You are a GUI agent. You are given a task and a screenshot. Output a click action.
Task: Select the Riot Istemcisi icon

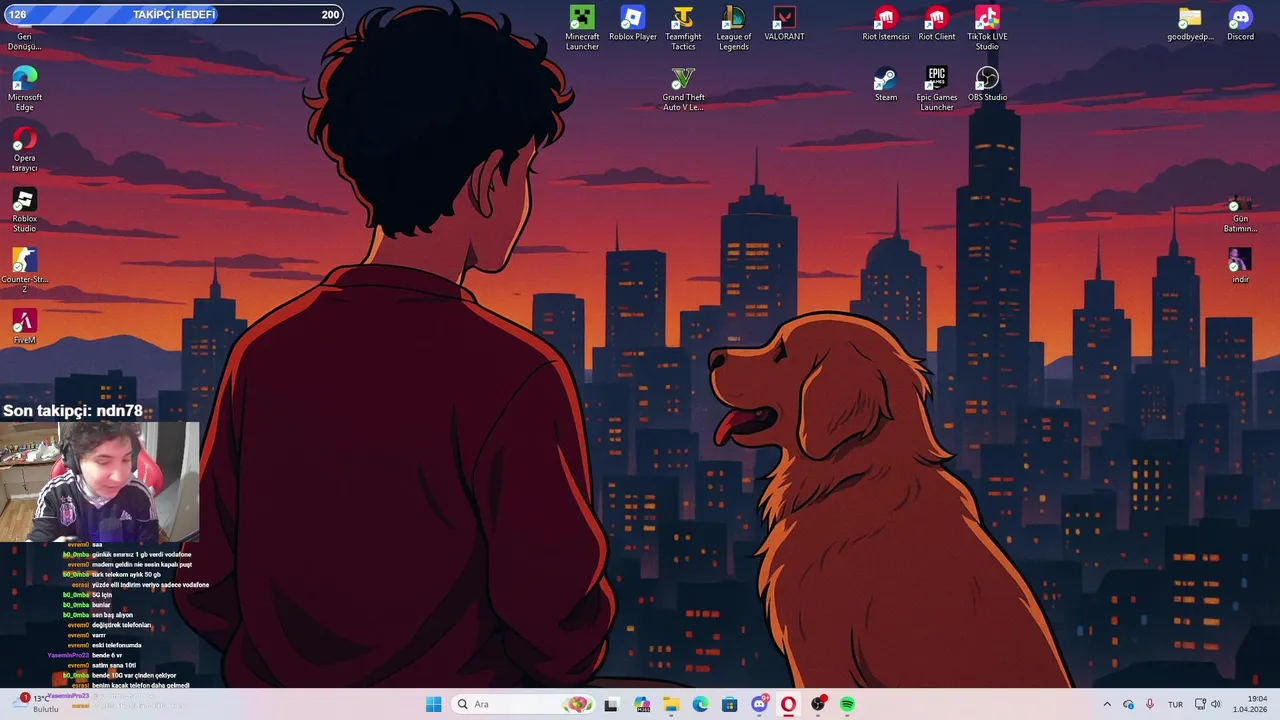point(886,24)
